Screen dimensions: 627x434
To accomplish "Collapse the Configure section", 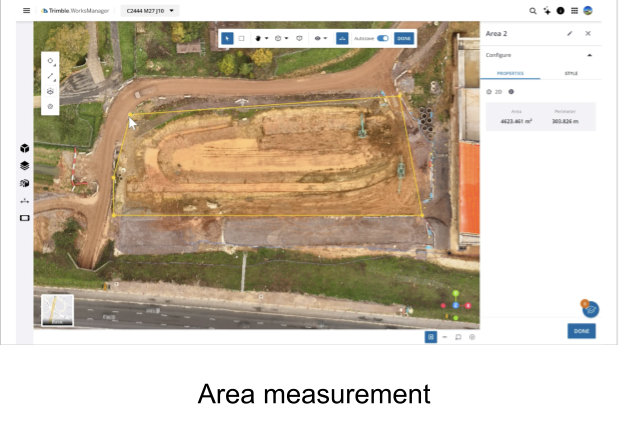I will click(x=589, y=55).
